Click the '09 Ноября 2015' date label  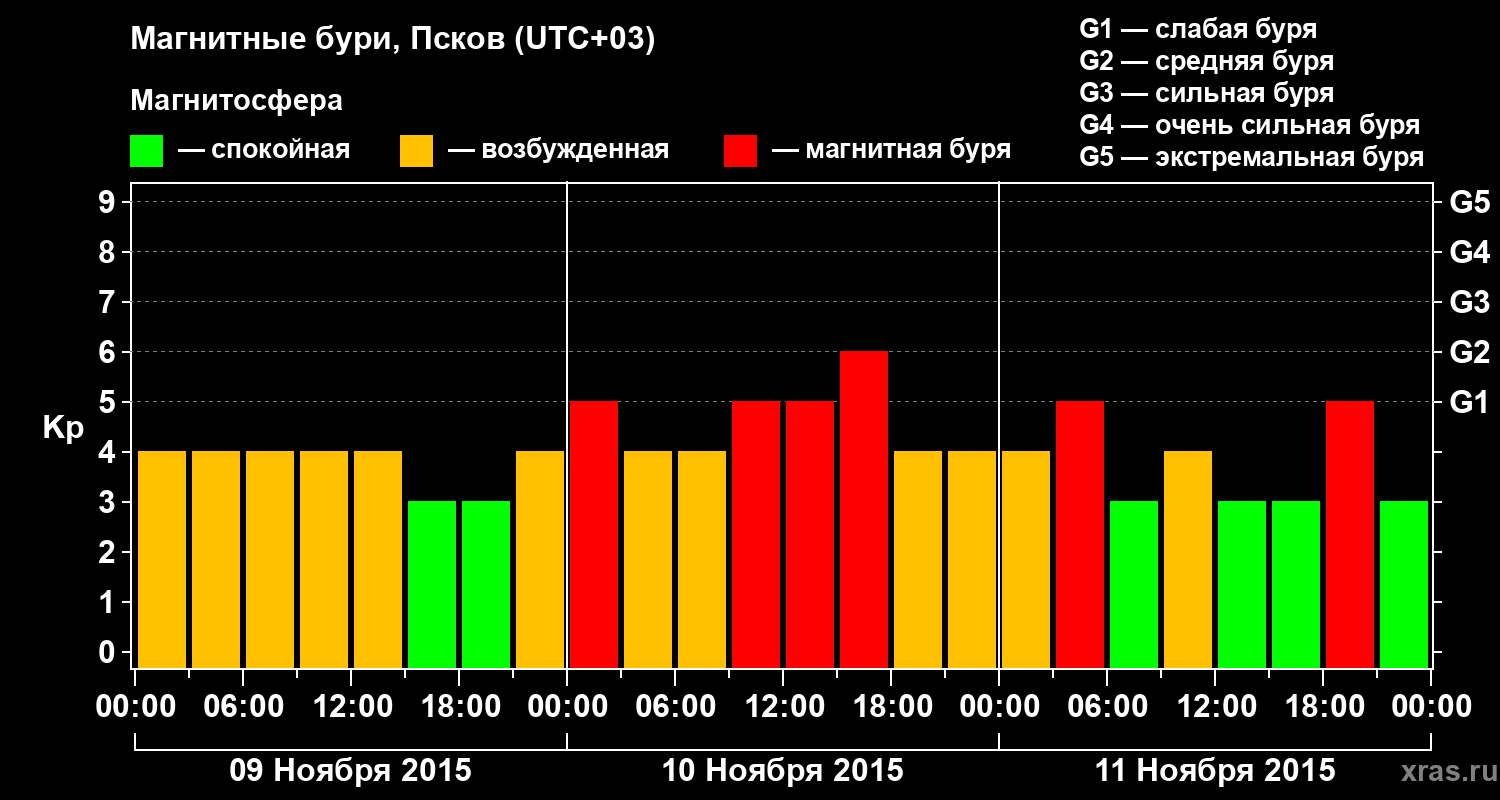(350, 771)
